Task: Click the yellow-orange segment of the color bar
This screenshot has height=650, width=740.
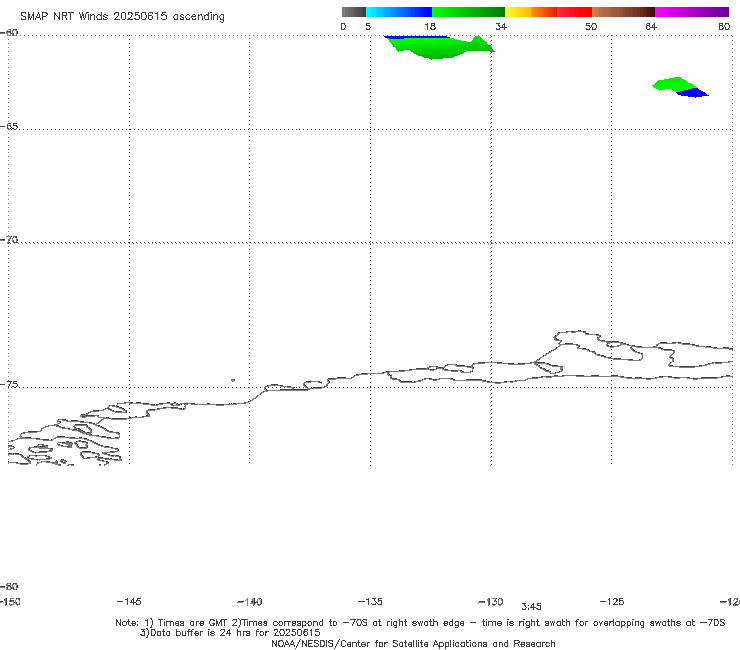Action: 530,12
